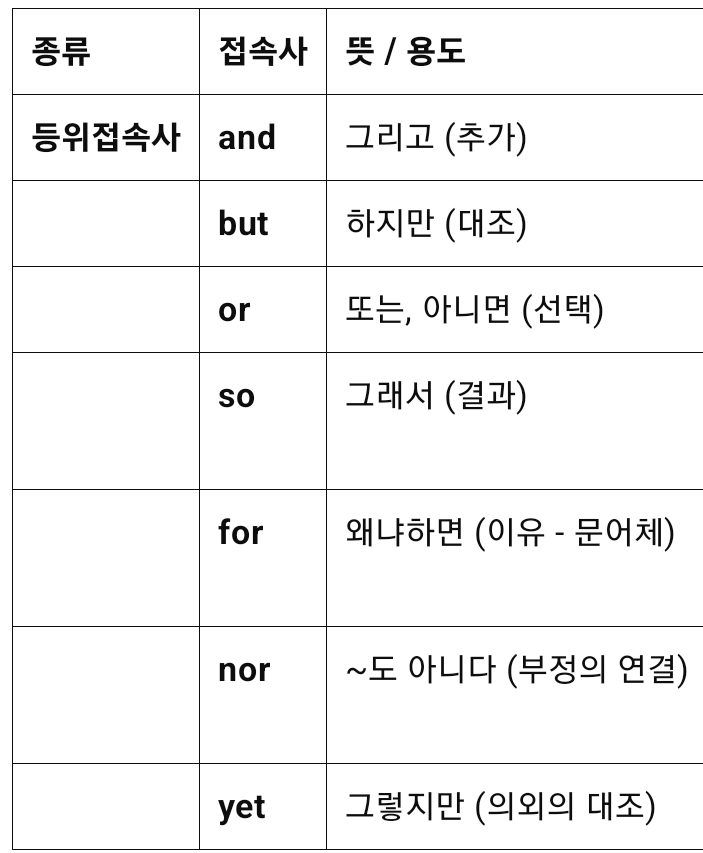Click the word 'yet' in table
This screenshot has width=703, height=853.
click(241, 807)
